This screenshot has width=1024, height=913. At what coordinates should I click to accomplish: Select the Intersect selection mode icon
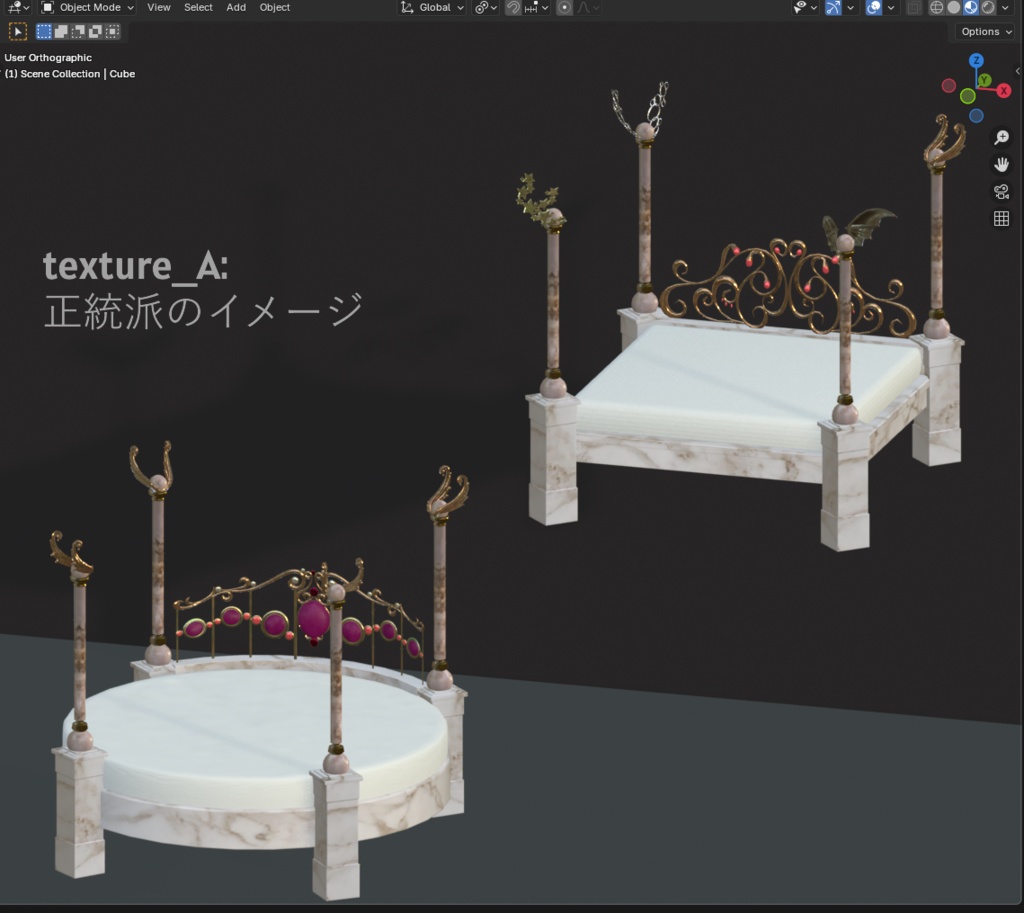(x=110, y=31)
